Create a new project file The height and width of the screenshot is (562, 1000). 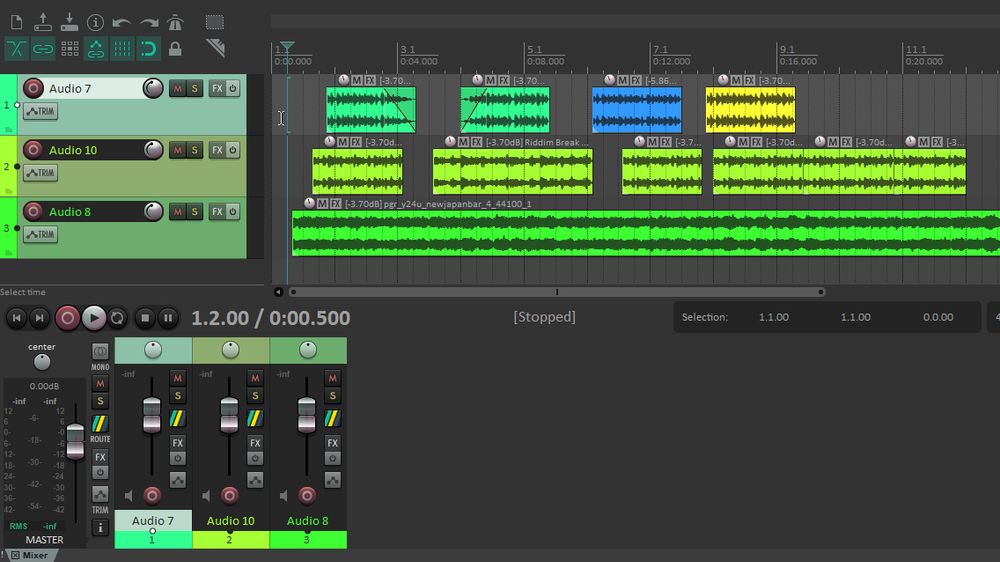pos(17,22)
